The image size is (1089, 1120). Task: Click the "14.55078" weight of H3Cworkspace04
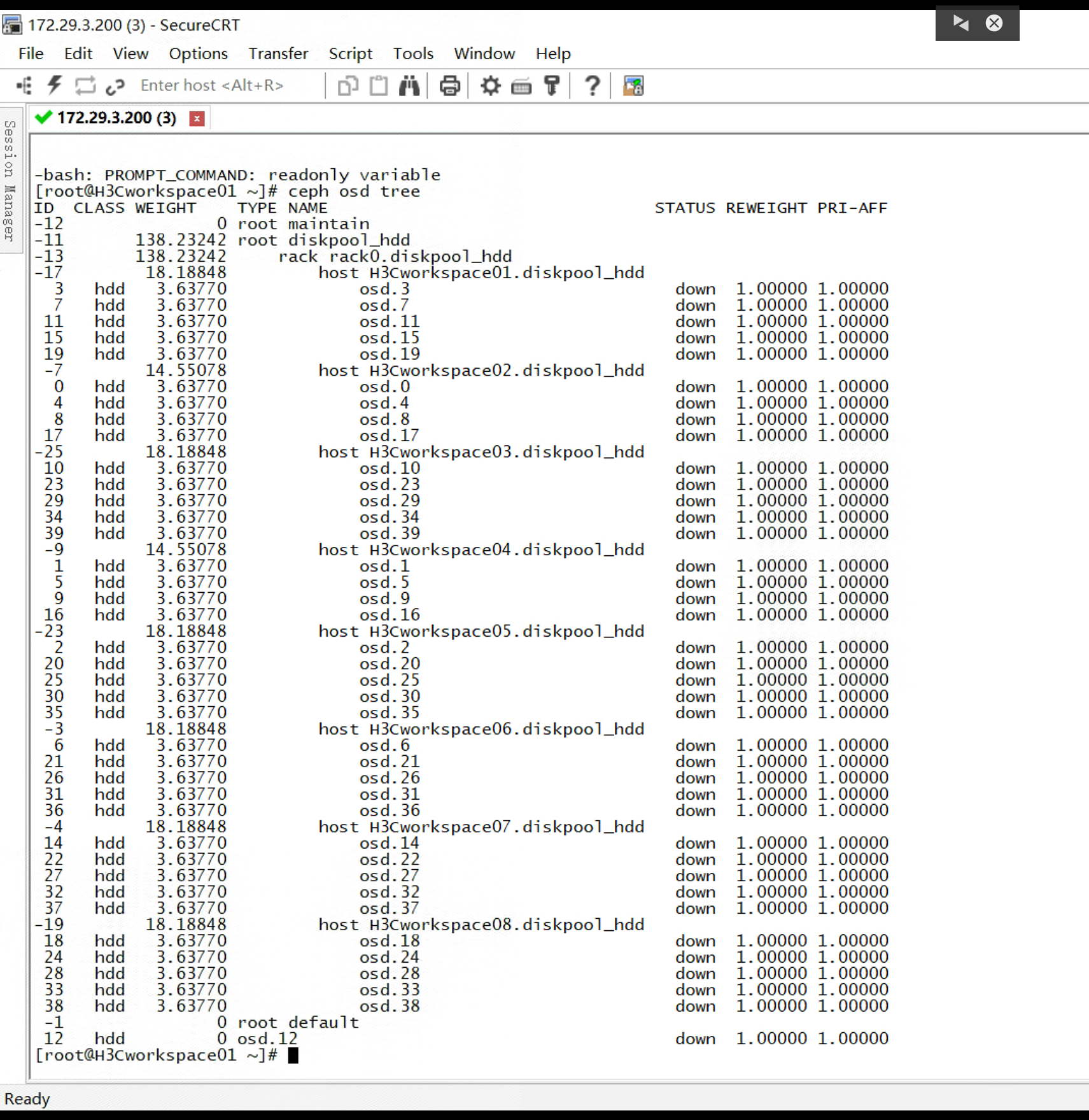point(186,550)
